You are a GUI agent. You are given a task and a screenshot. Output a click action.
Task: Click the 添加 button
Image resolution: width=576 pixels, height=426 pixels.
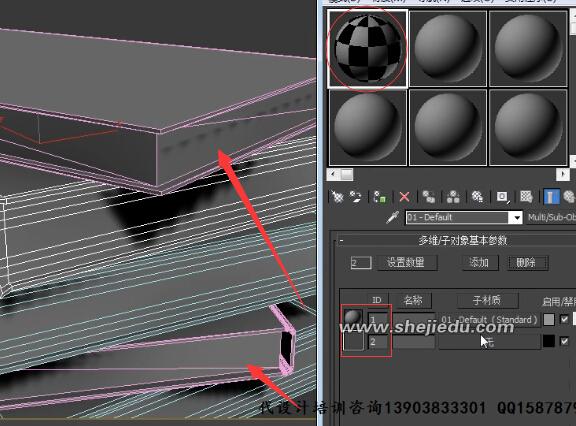coord(479,263)
